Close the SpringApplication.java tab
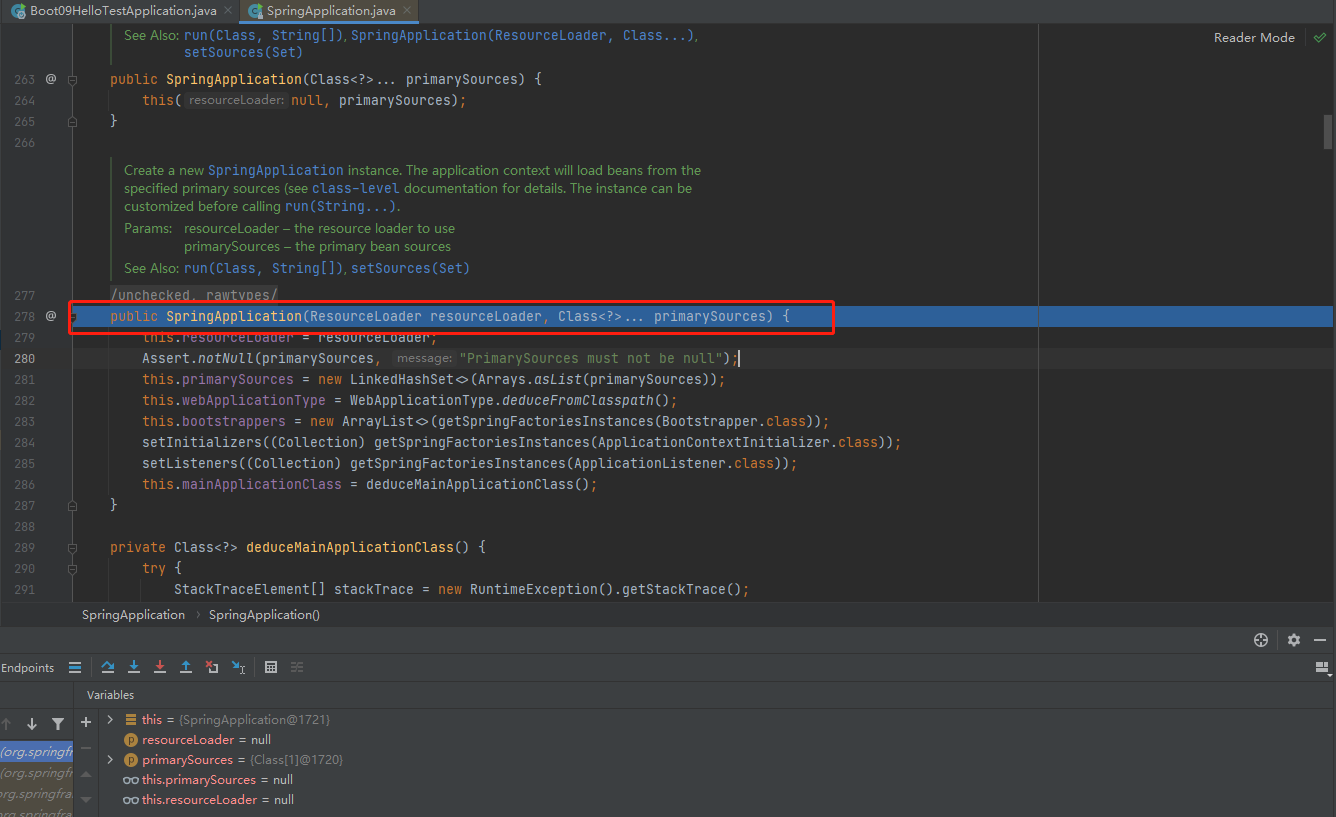Viewport: 1336px width, 817px height. coord(406,11)
